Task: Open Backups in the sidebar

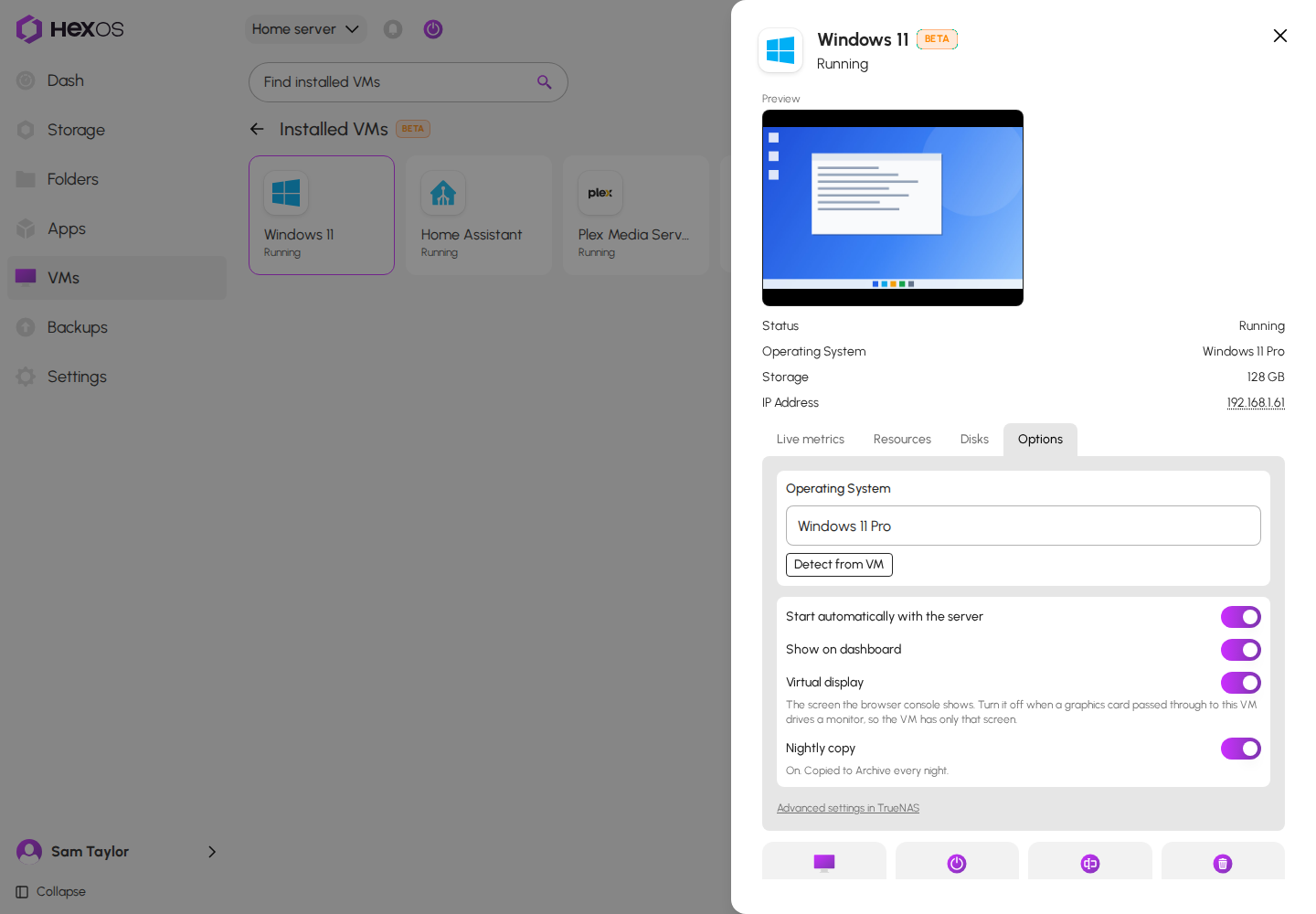Action: tap(117, 327)
